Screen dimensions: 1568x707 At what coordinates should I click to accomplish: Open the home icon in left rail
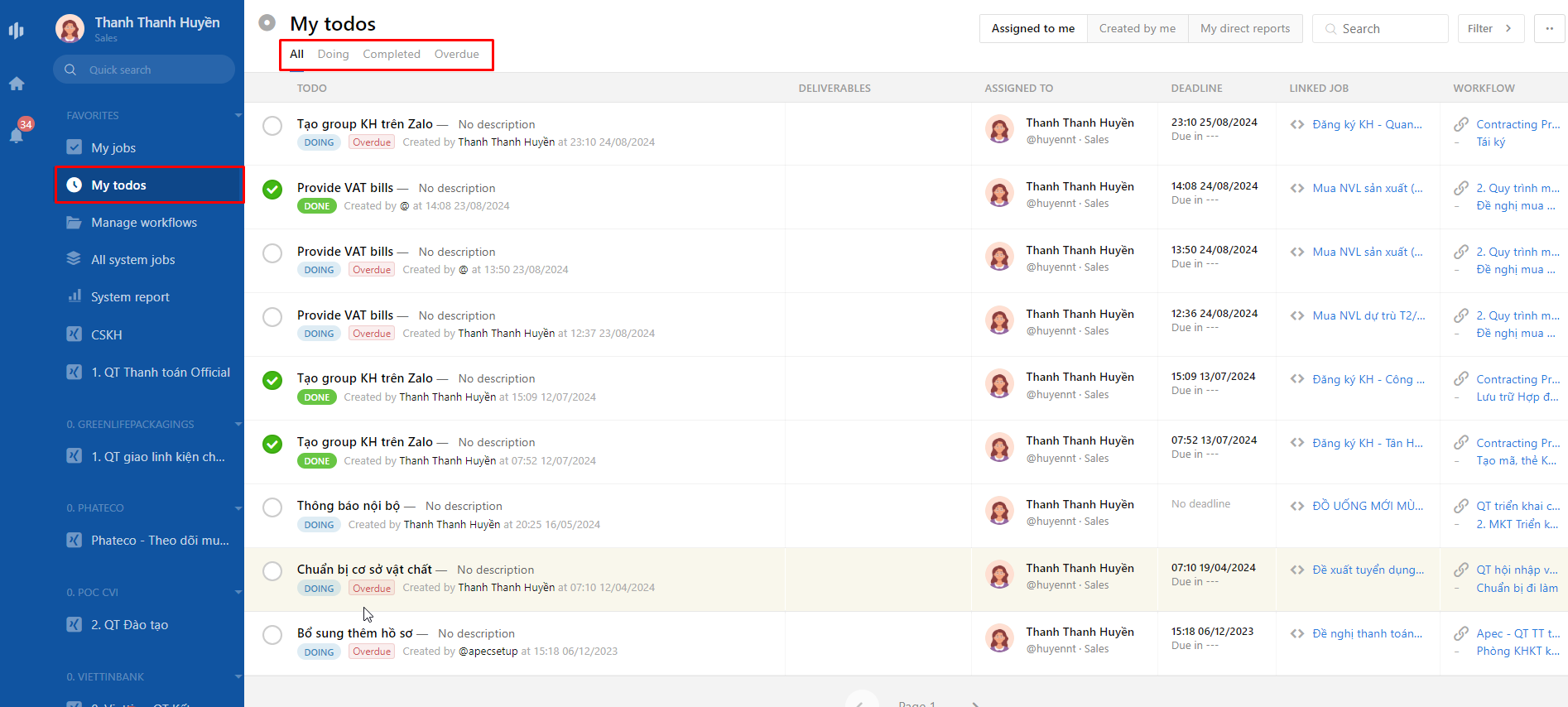coord(17,84)
